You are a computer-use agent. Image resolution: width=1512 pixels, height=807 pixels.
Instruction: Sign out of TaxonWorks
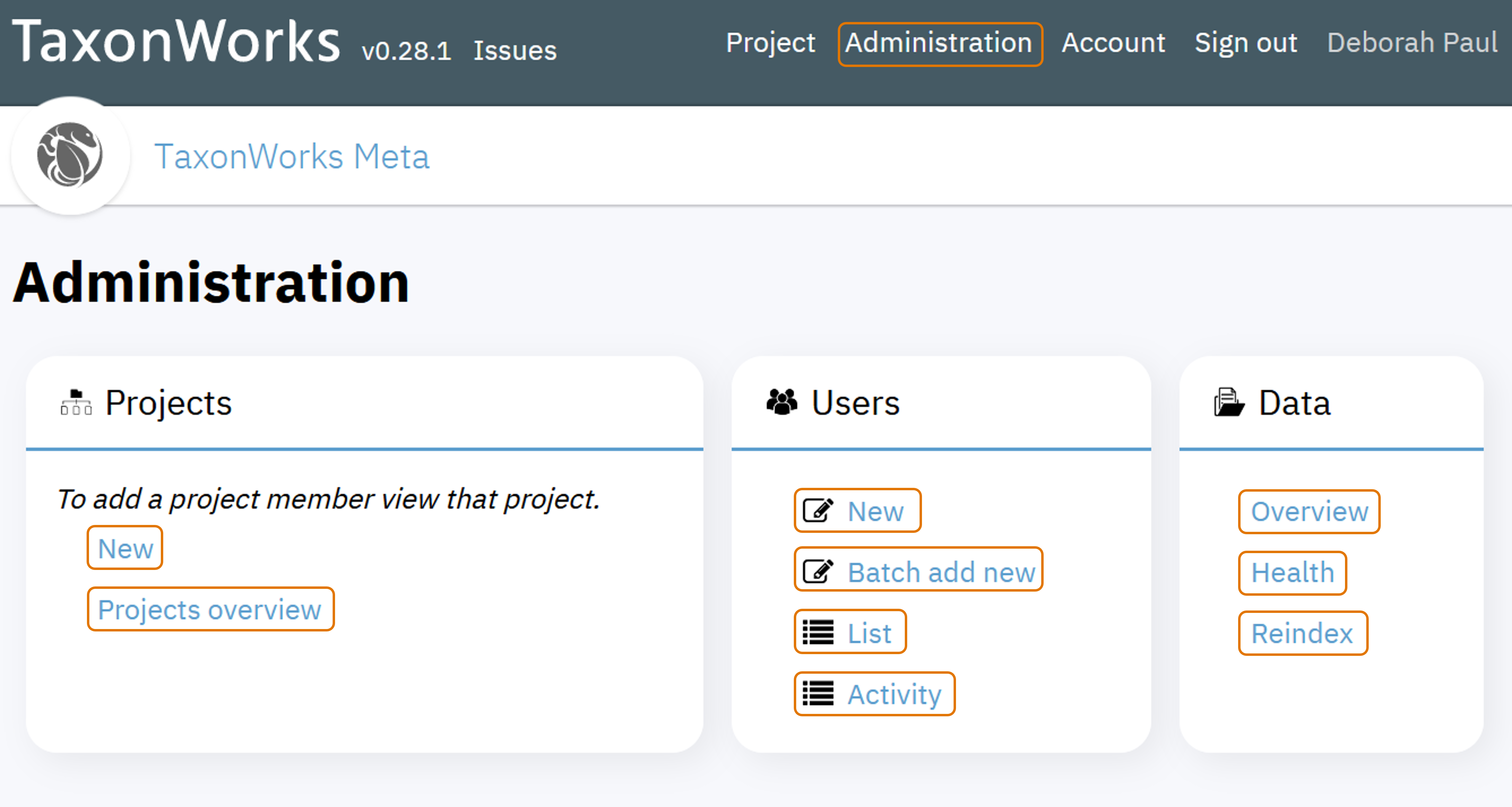coord(1246,43)
